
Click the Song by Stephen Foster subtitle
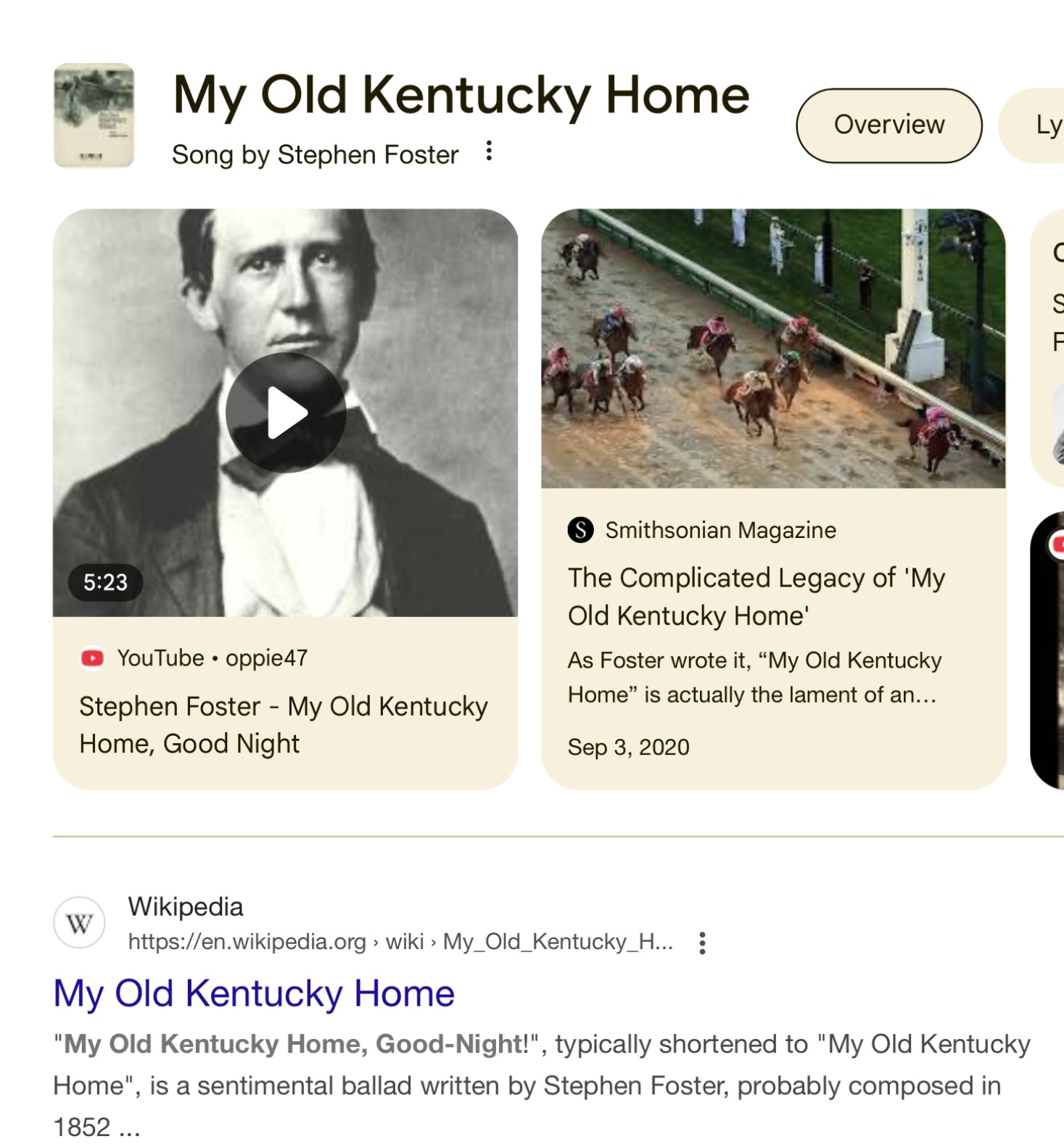tap(315, 155)
